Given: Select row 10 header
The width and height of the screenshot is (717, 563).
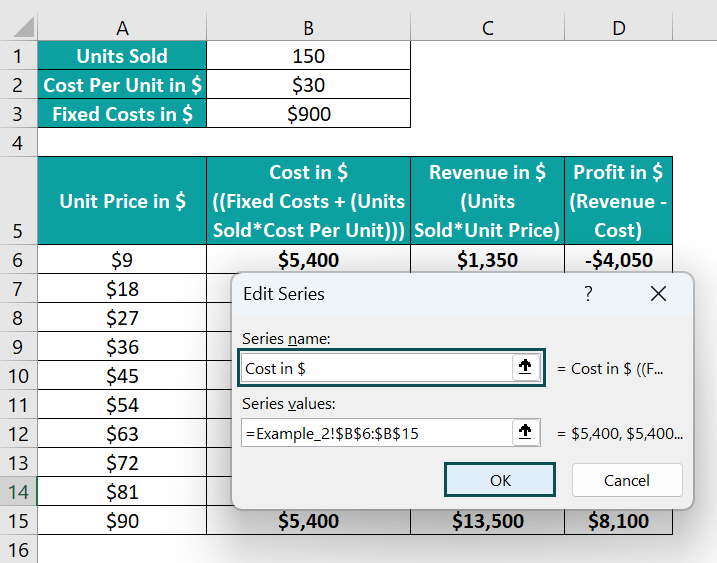Looking at the screenshot, I should 18,375.
